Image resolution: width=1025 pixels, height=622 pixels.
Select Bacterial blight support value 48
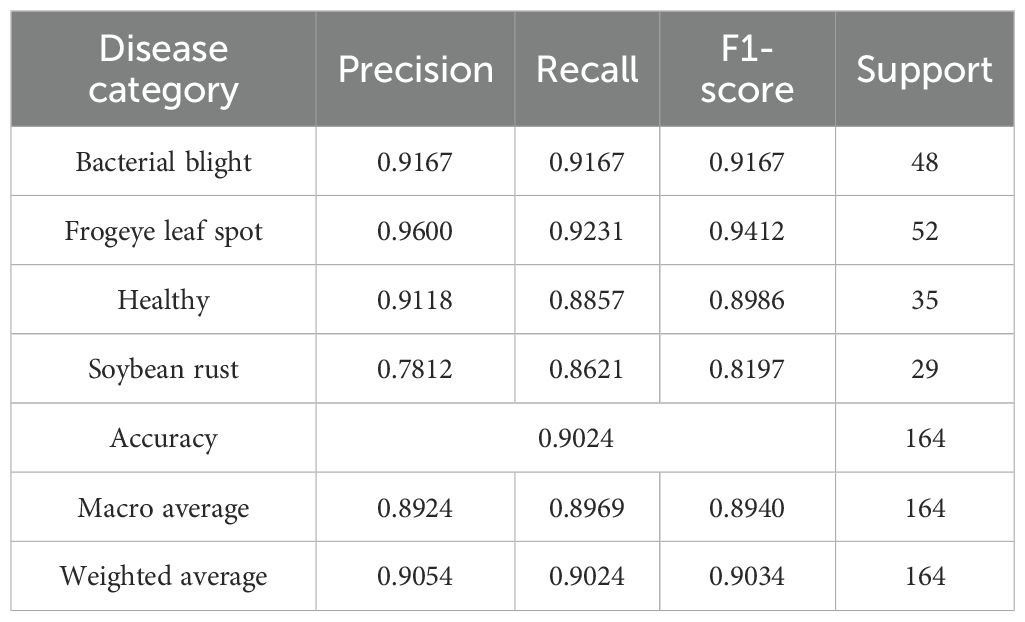tap(925, 162)
